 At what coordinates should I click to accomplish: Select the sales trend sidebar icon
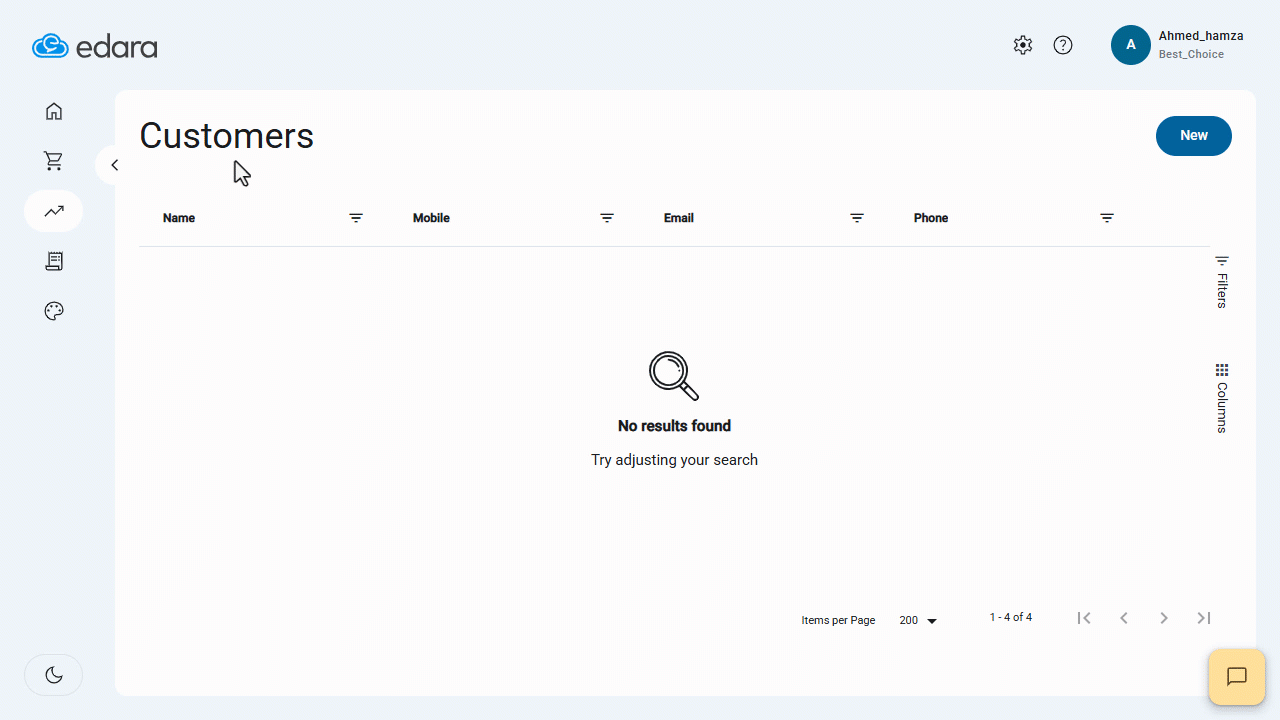click(x=54, y=211)
